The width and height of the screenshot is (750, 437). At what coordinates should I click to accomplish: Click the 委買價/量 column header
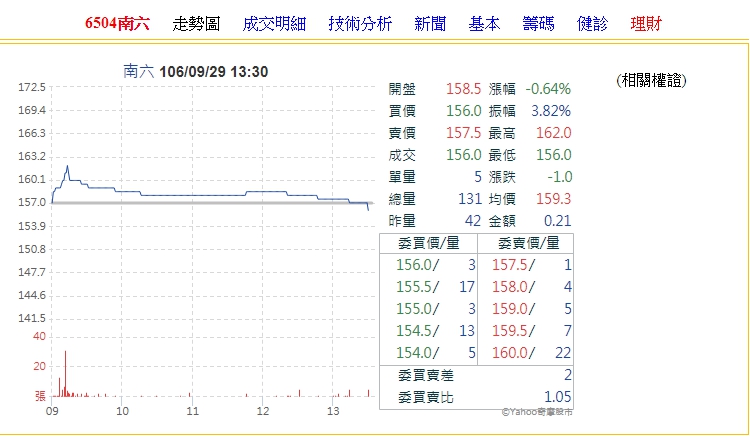(429, 243)
